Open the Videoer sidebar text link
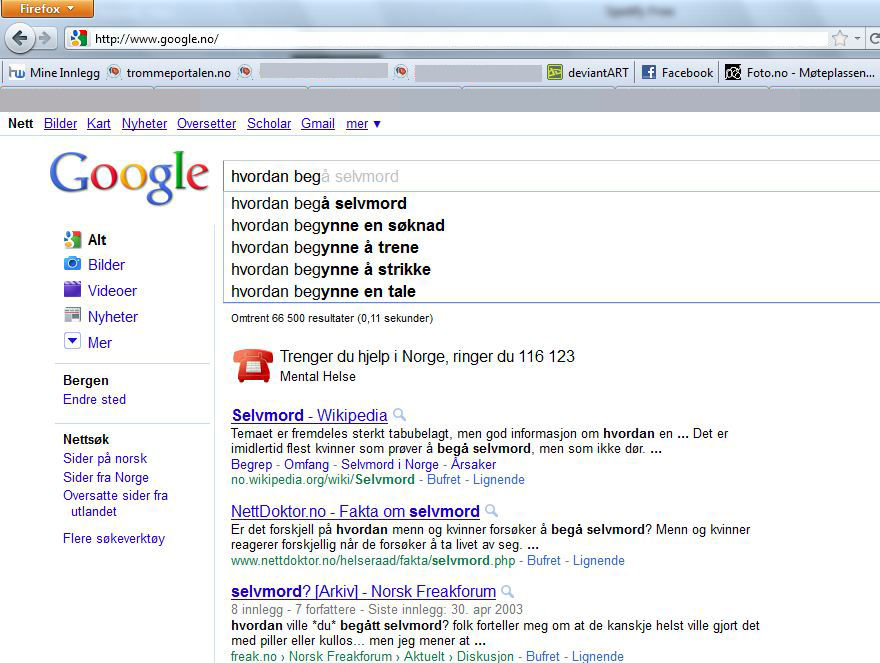 [x=112, y=291]
